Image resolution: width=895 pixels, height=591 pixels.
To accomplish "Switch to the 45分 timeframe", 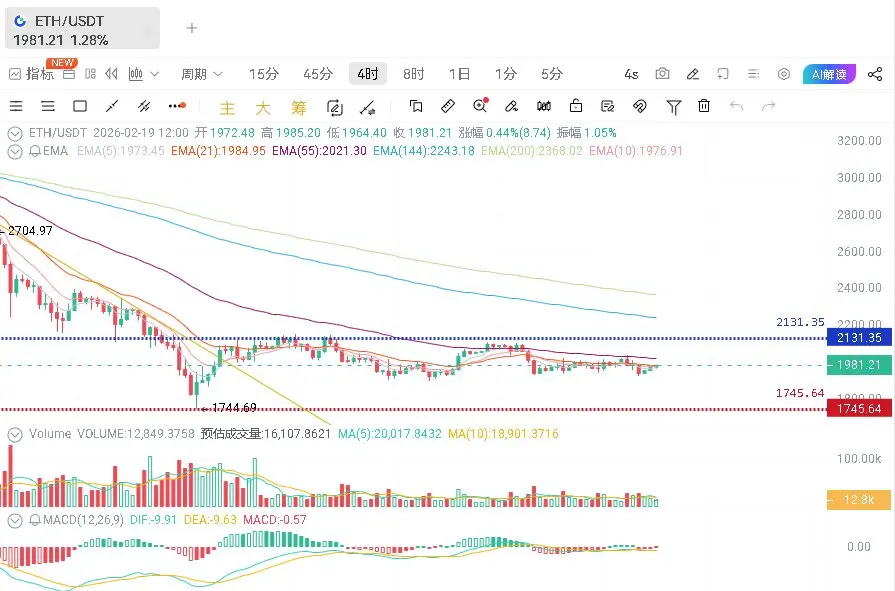I will pos(318,74).
